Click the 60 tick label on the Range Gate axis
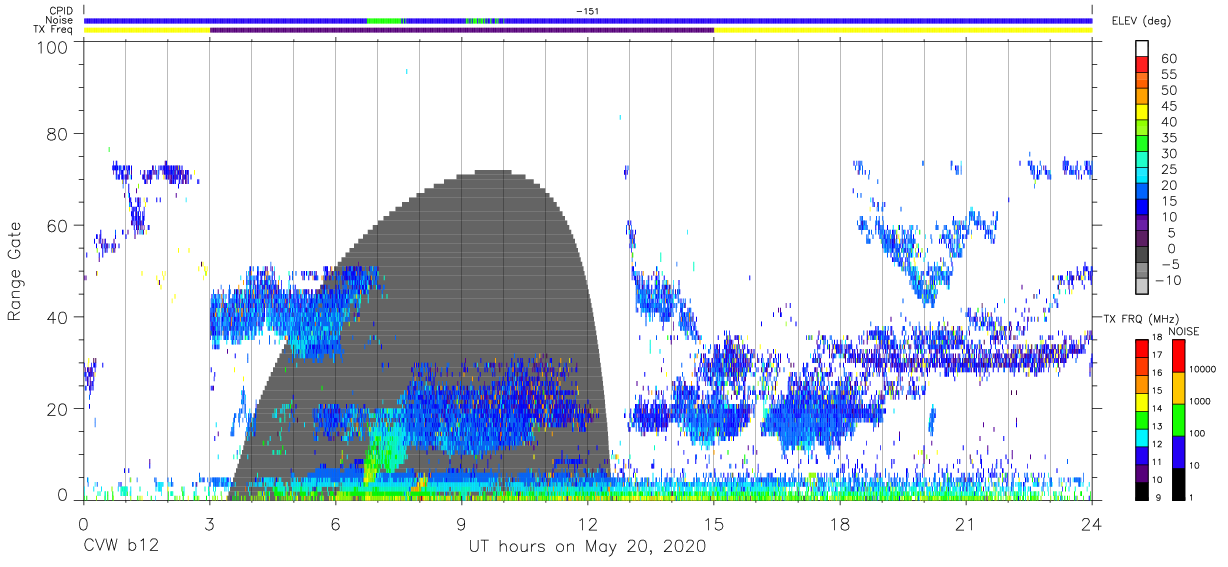 pos(58,226)
